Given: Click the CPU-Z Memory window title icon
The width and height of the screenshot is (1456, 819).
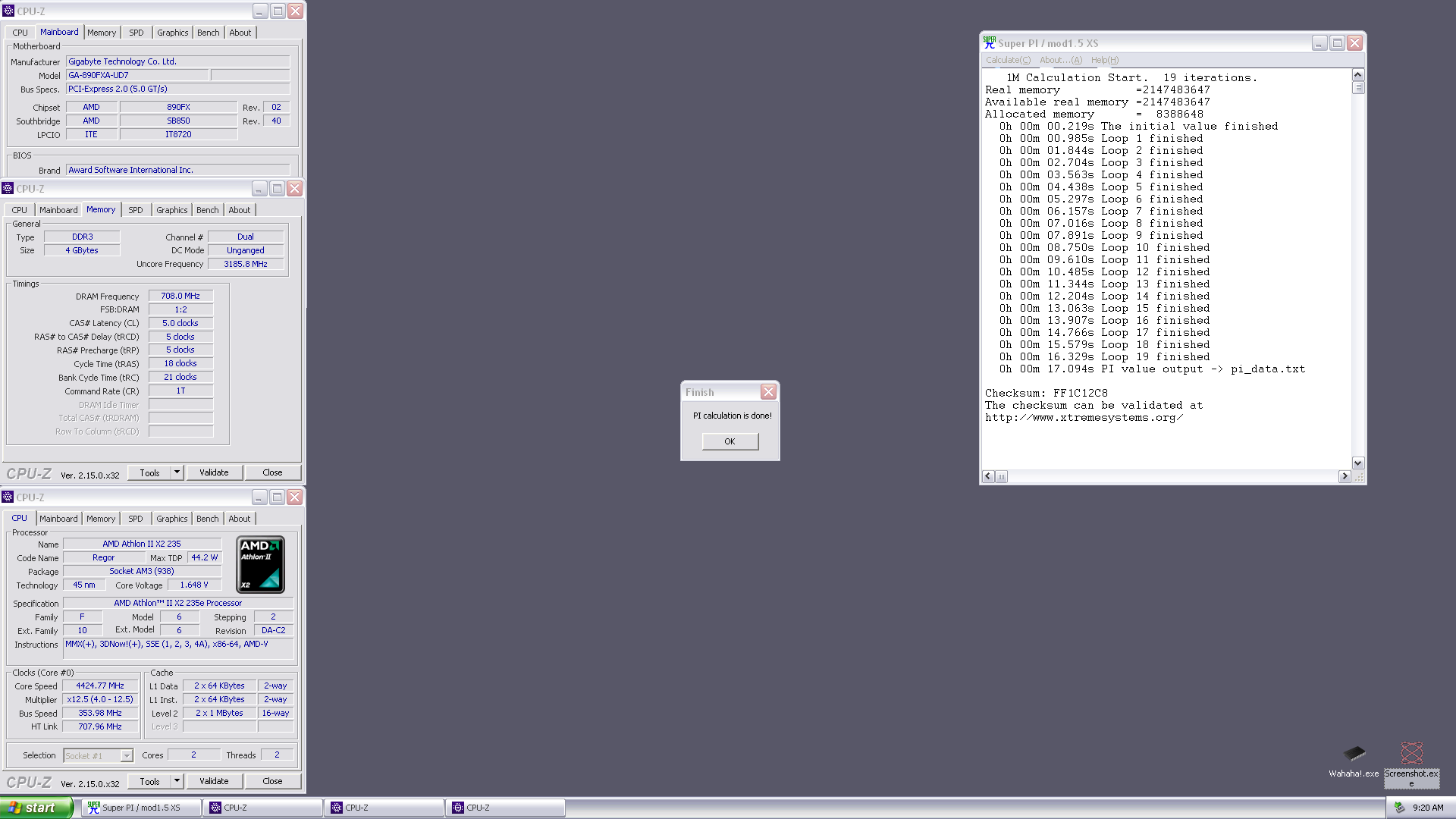Looking at the screenshot, I should (8, 188).
